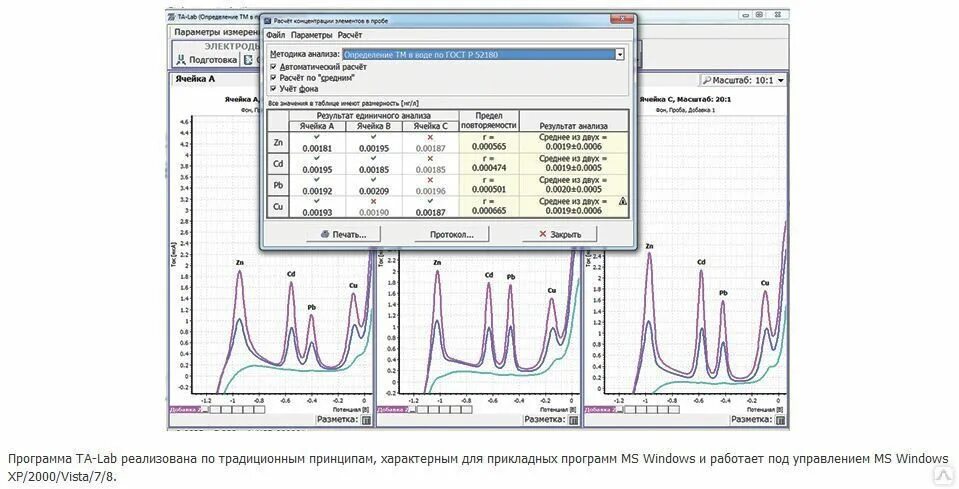This screenshot has width=959, height=489.
Task: Toggle the checkmark above Pb Ячейка B value 0.00209
Action: [374, 180]
